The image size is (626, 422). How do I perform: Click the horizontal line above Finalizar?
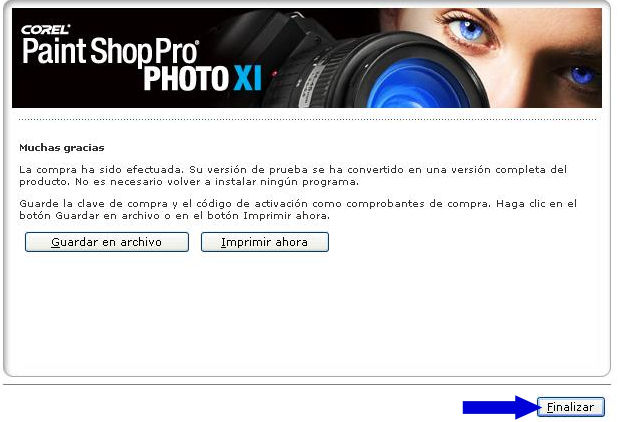[x=307, y=384]
